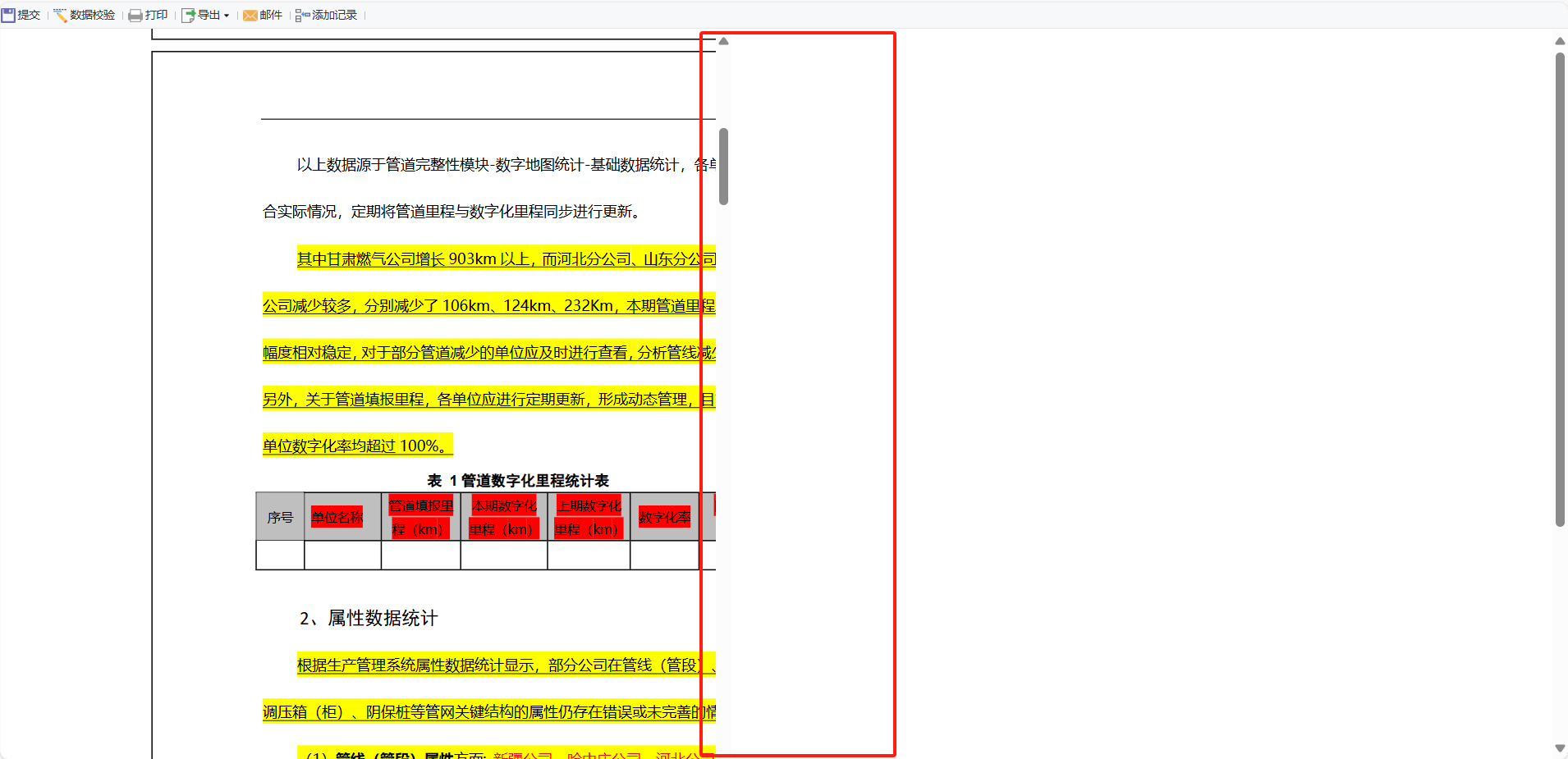Click the highlighted line starting 幅度相对稳定
This screenshot has width=1568, height=759.
(x=488, y=353)
